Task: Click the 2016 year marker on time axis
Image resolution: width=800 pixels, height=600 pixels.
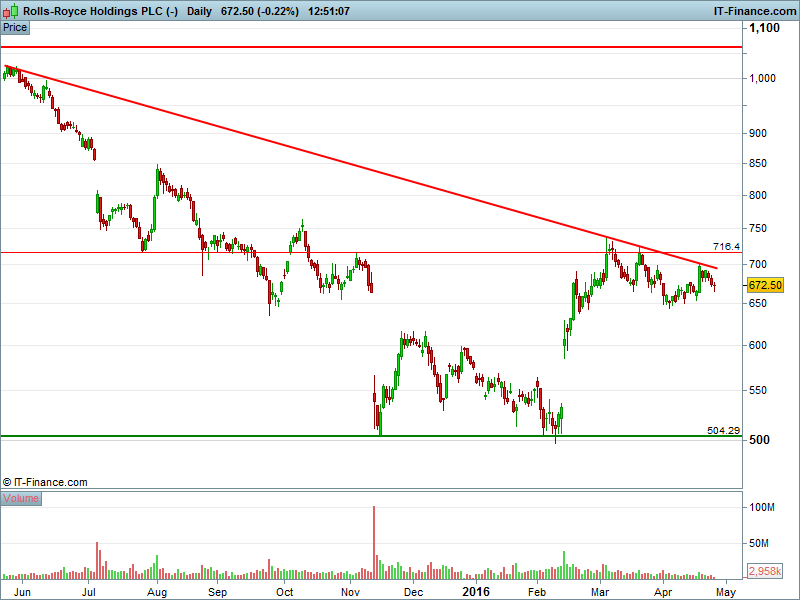Action: [476, 592]
